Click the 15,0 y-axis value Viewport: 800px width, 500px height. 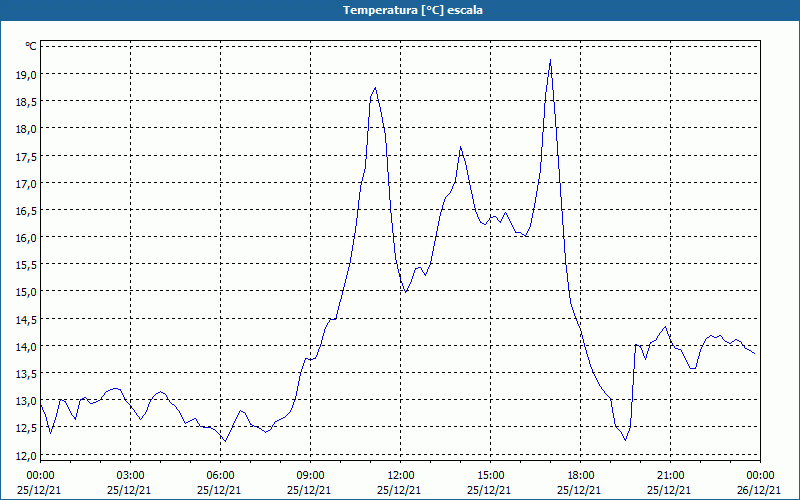27,292
